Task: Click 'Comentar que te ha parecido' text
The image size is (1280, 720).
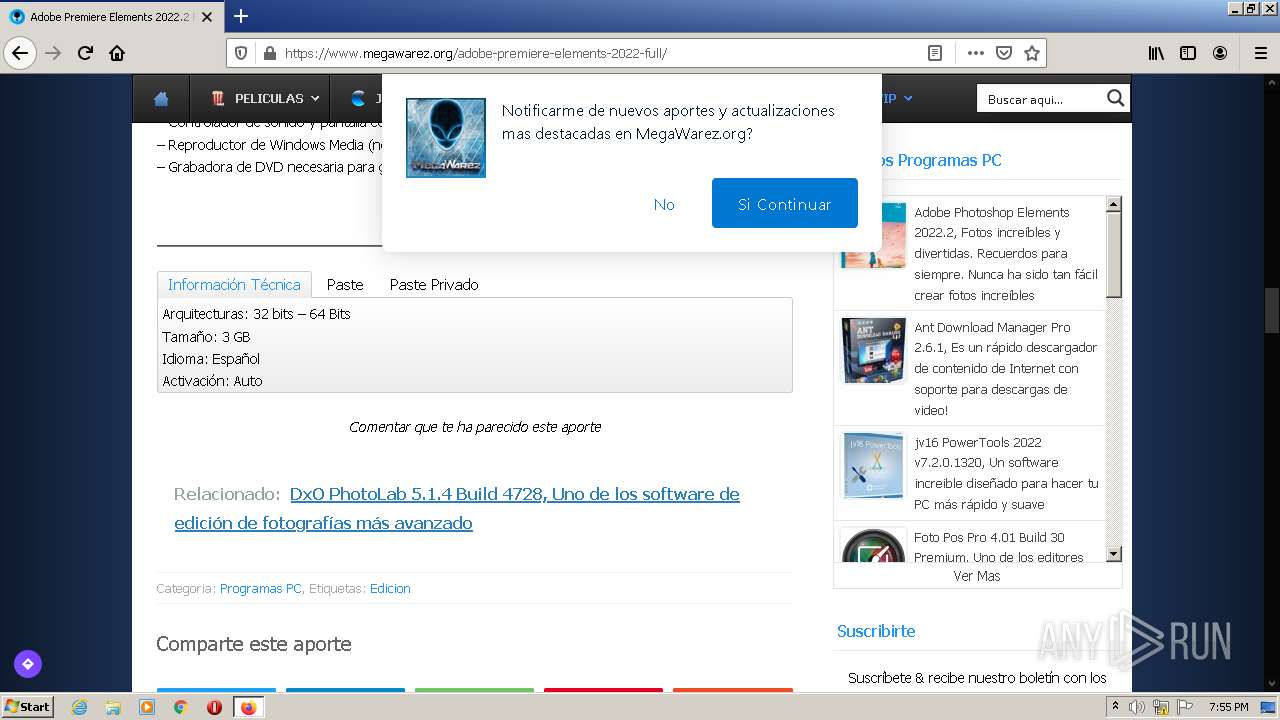Action: 475,427
